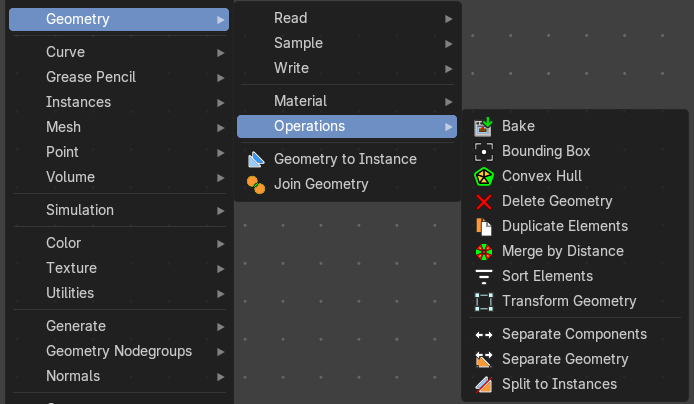Click the red X Delete Geometry icon
The height and width of the screenshot is (404, 694).
tap(483, 202)
